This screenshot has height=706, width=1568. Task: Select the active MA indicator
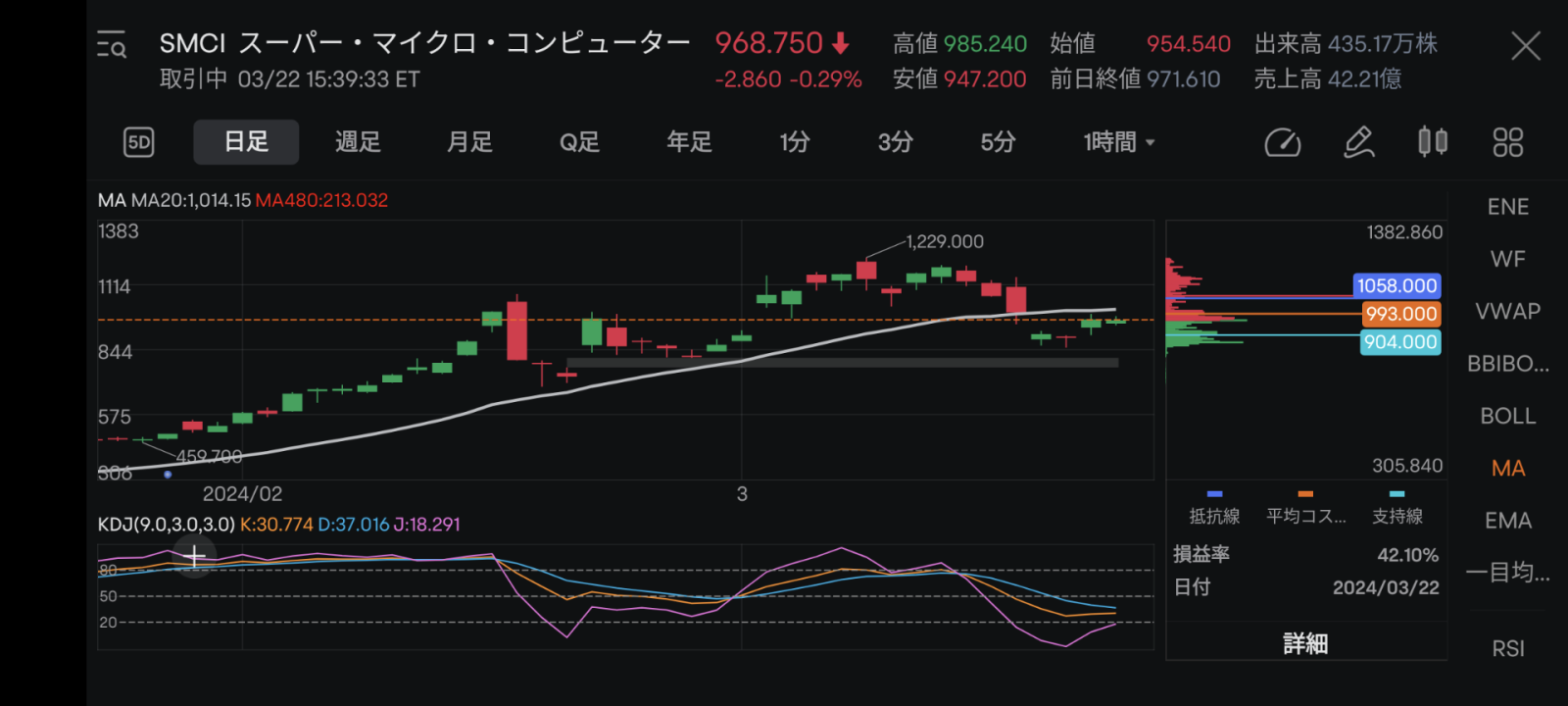point(1508,468)
